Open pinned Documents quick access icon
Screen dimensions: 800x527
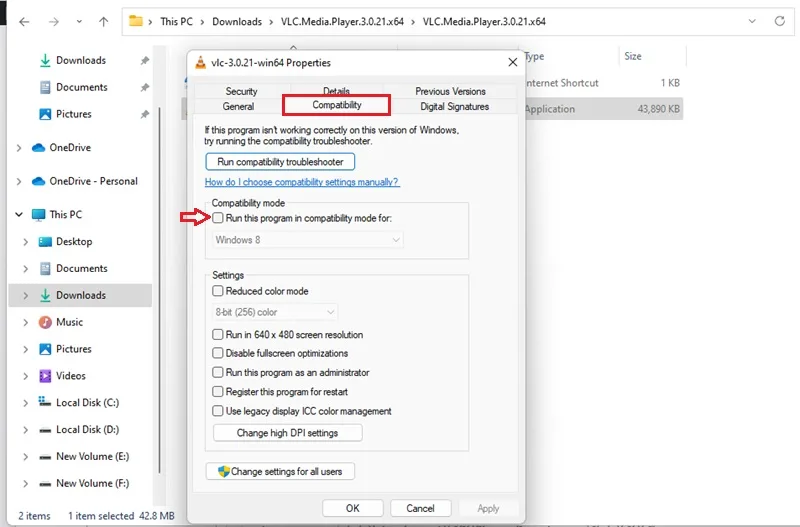pos(45,87)
